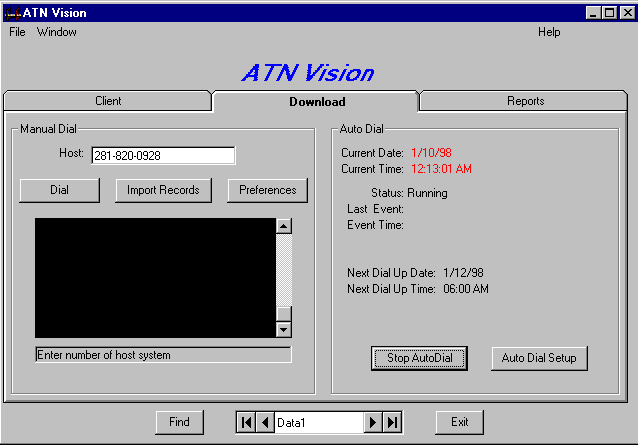Screen dimensions: 638x445
Task: Open the Window menu
Action: (x=57, y=32)
